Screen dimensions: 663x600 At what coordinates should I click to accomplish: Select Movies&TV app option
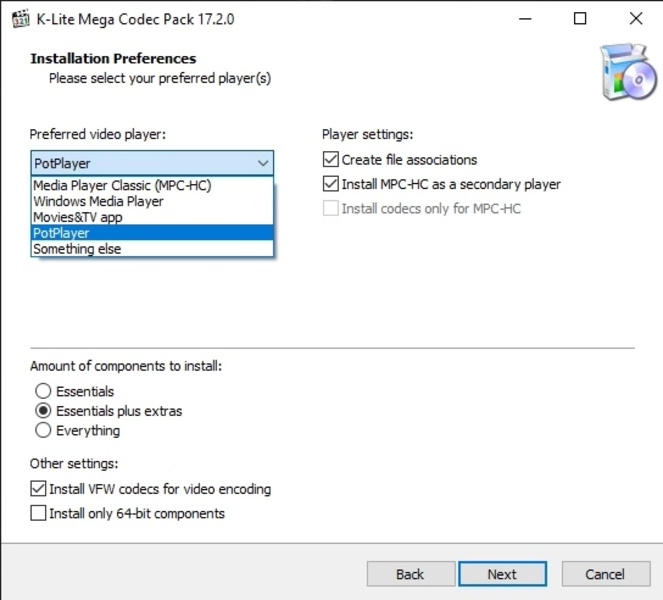pos(152,217)
